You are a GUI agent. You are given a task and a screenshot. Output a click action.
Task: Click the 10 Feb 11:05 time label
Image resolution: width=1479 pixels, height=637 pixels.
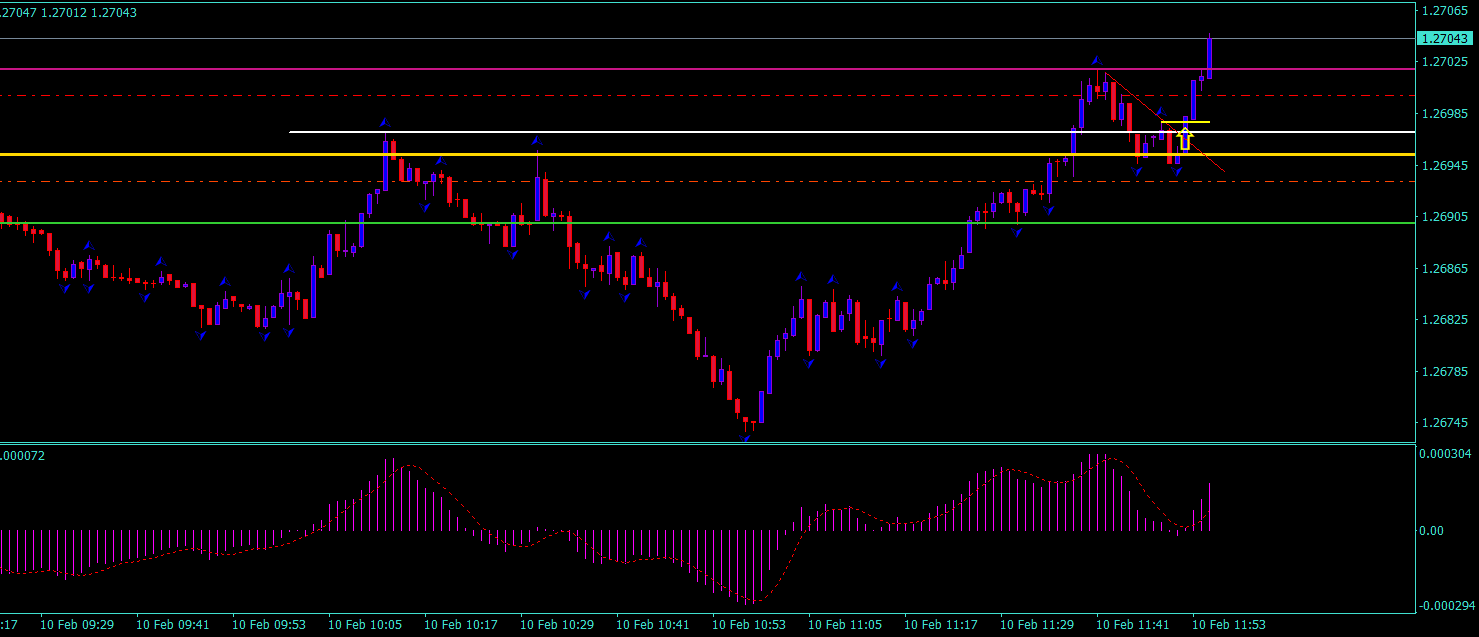(x=845, y=625)
